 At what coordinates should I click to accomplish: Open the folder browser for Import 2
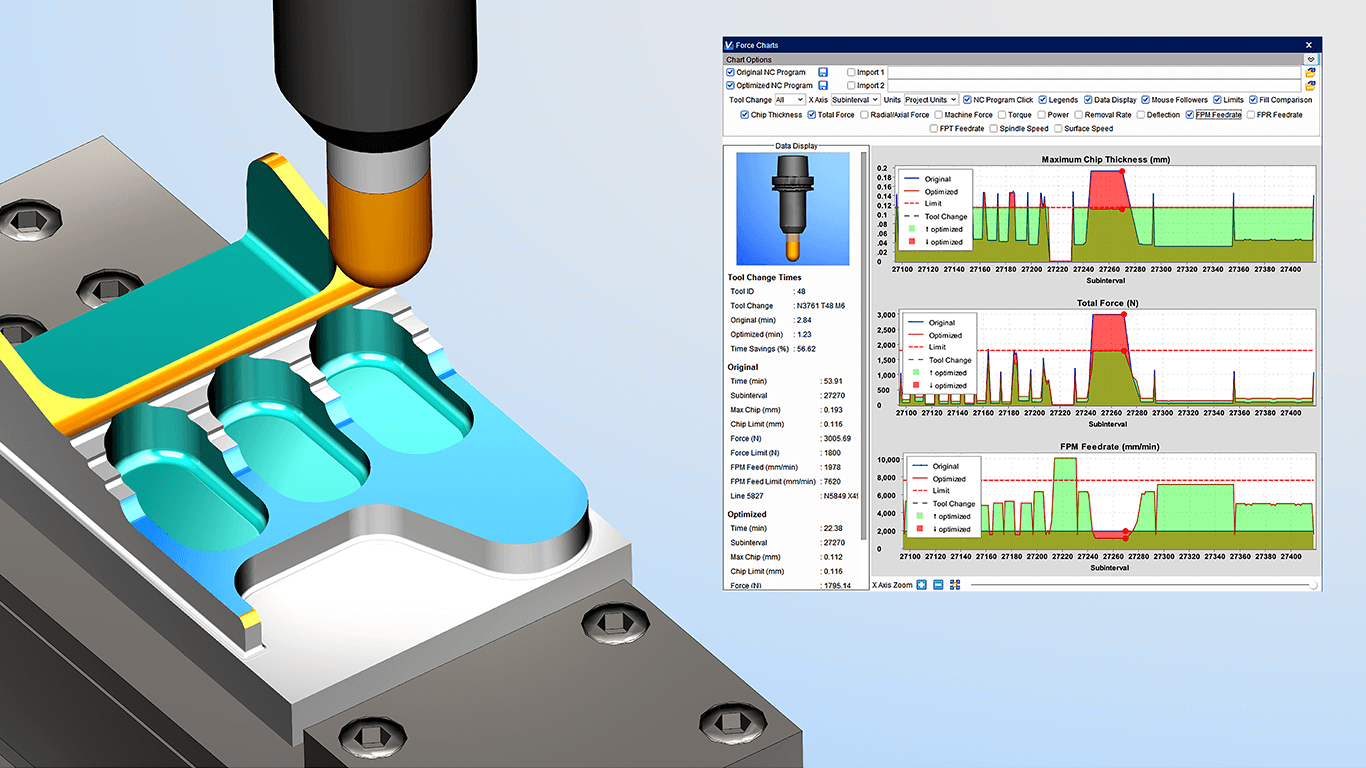coord(1310,85)
